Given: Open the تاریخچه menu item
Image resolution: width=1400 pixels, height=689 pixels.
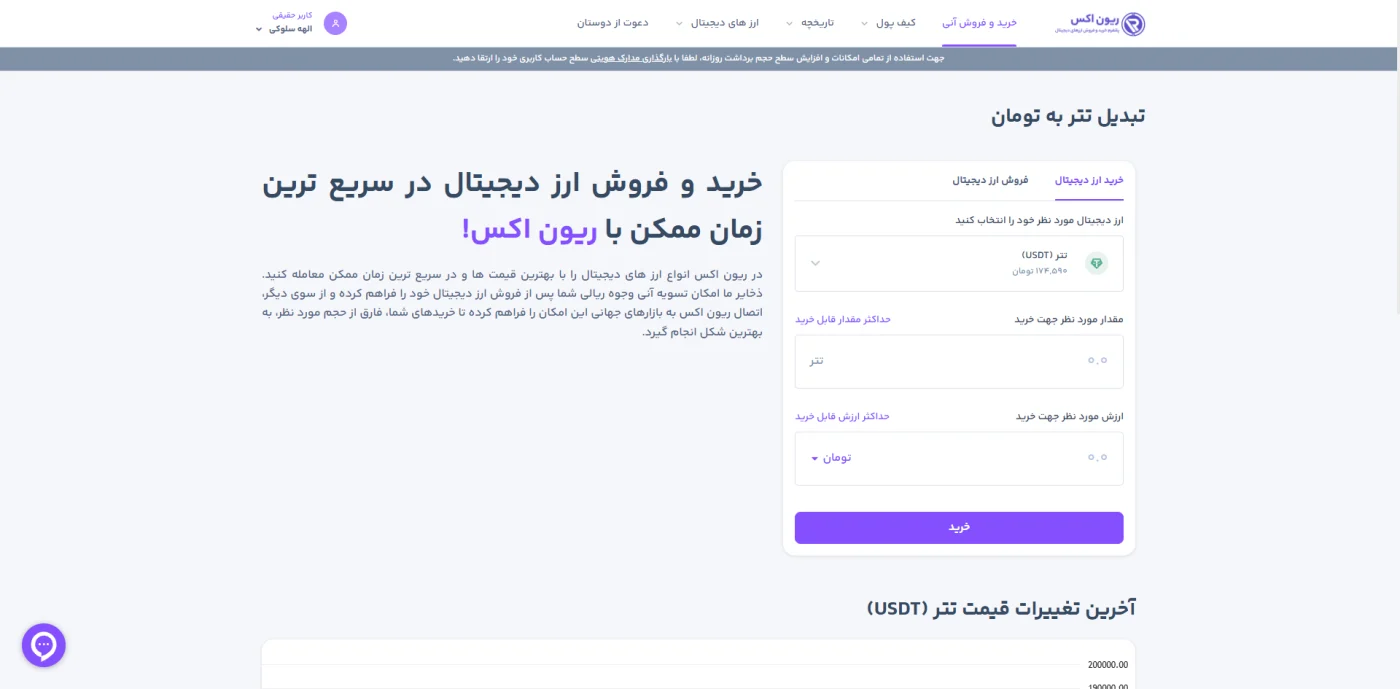Looking at the screenshot, I should coord(817,23).
